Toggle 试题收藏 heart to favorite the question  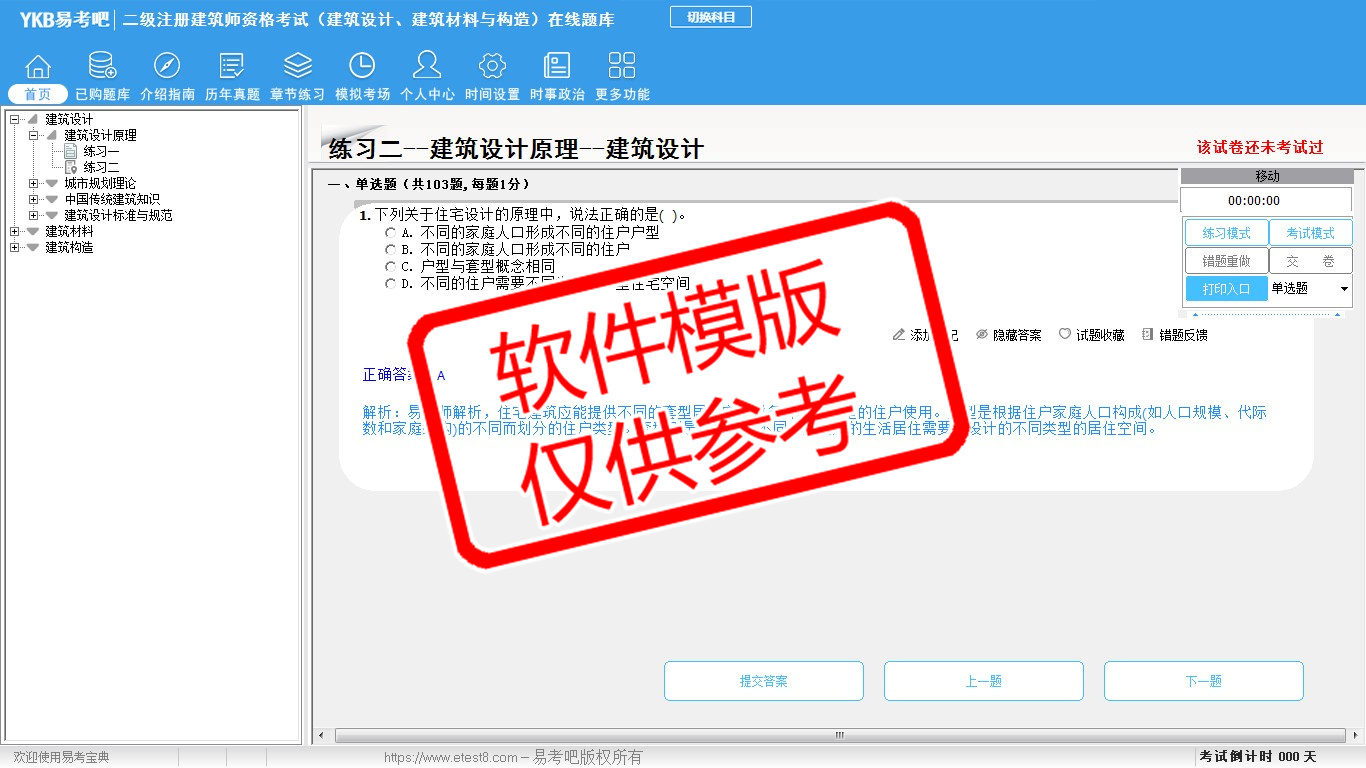click(1065, 334)
